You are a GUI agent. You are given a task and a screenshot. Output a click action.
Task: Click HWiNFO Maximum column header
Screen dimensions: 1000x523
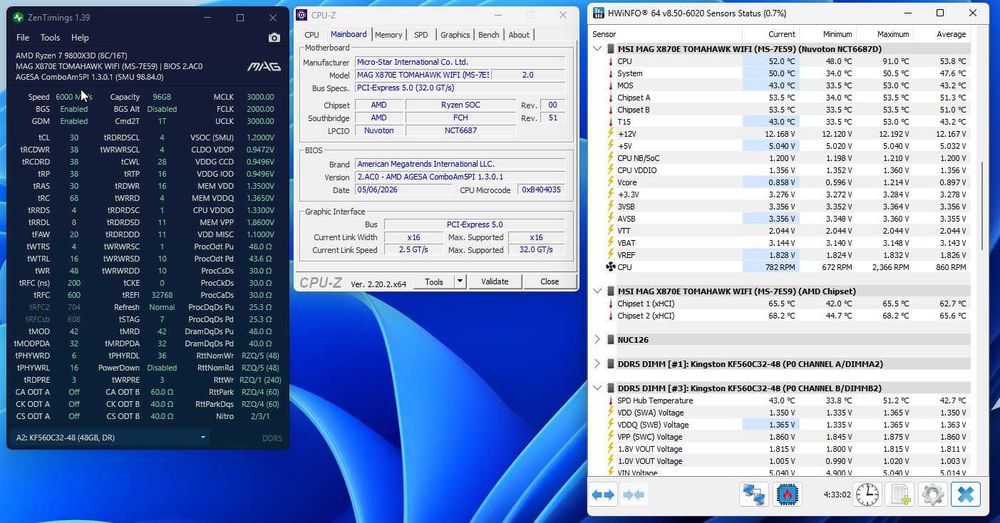tap(883, 34)
